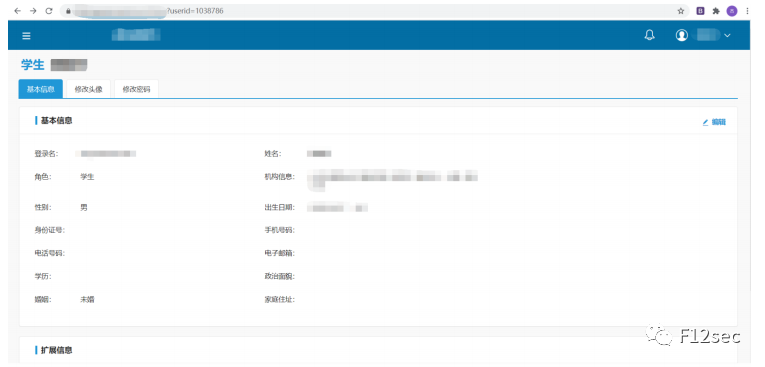Click the 扩展信息 section heading

point(56,350)
